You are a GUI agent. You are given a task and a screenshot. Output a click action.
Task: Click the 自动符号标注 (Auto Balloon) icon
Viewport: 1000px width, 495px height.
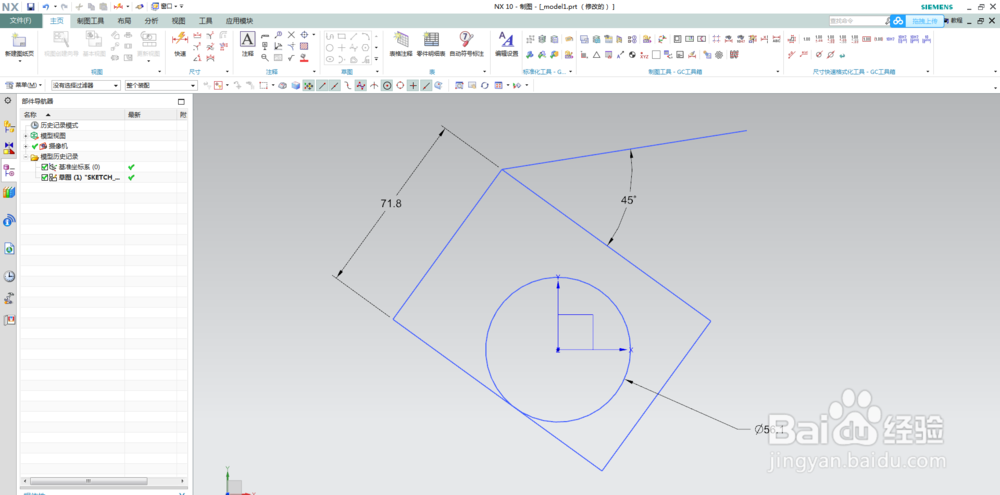coord(466,45)
